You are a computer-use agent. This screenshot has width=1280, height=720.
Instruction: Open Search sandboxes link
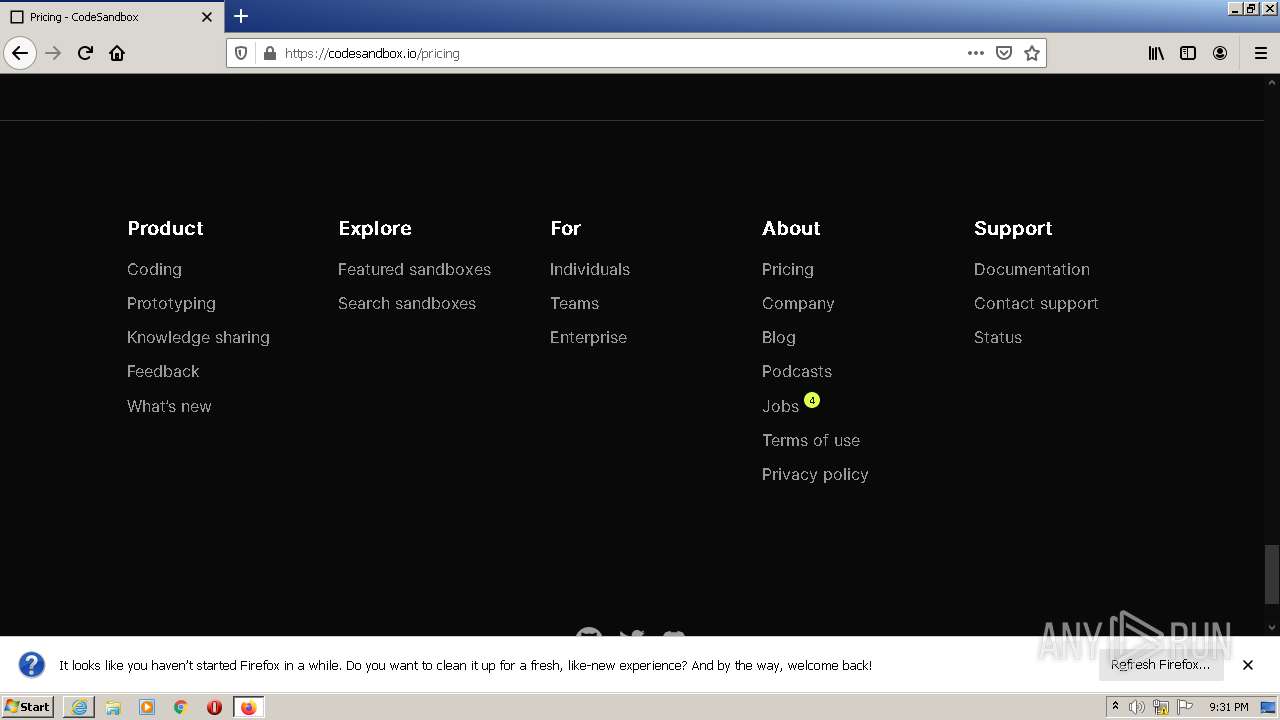pos(407,303)
